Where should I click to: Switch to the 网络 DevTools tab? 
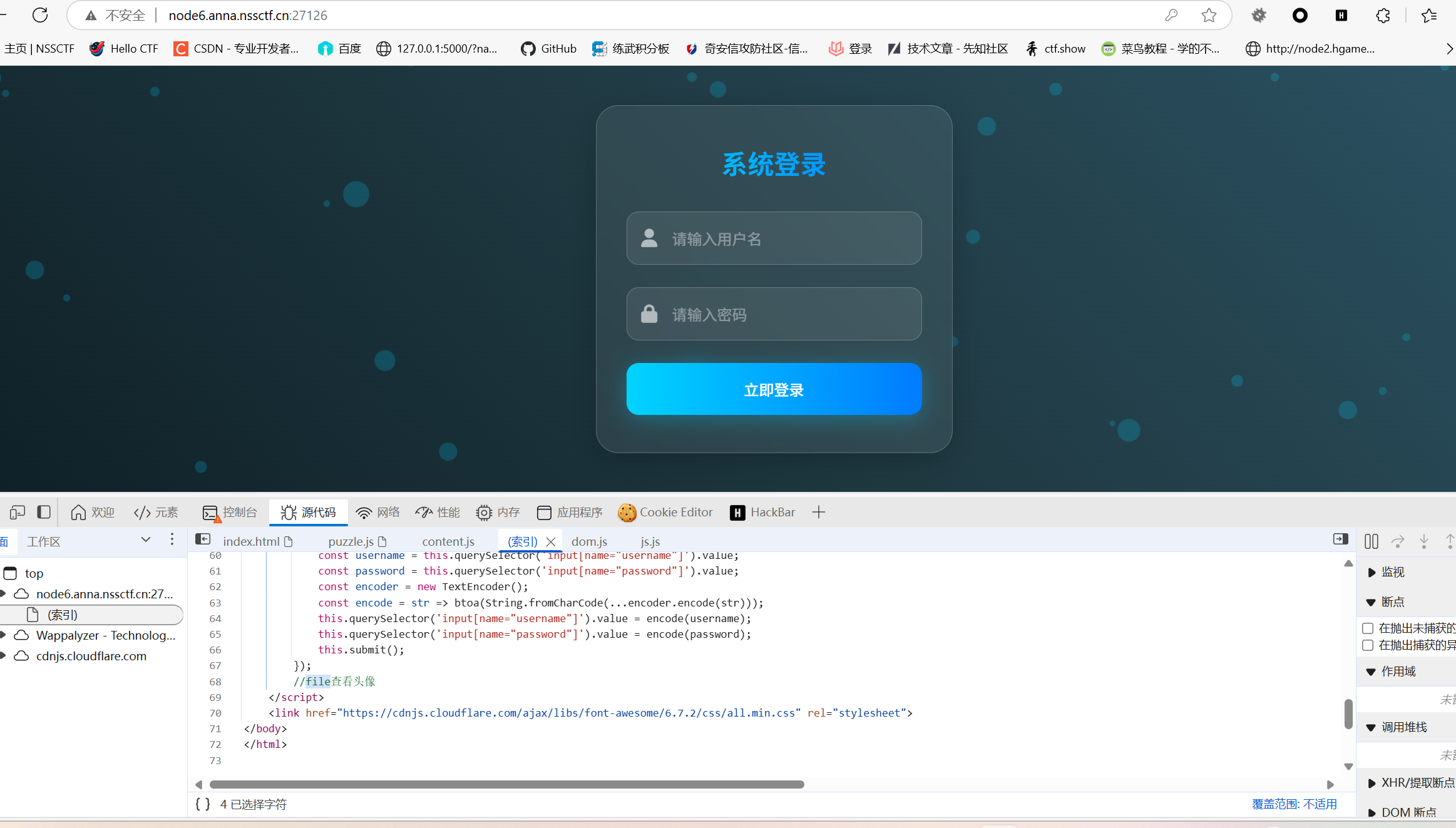pyautogui.click(x=378, y=513)
